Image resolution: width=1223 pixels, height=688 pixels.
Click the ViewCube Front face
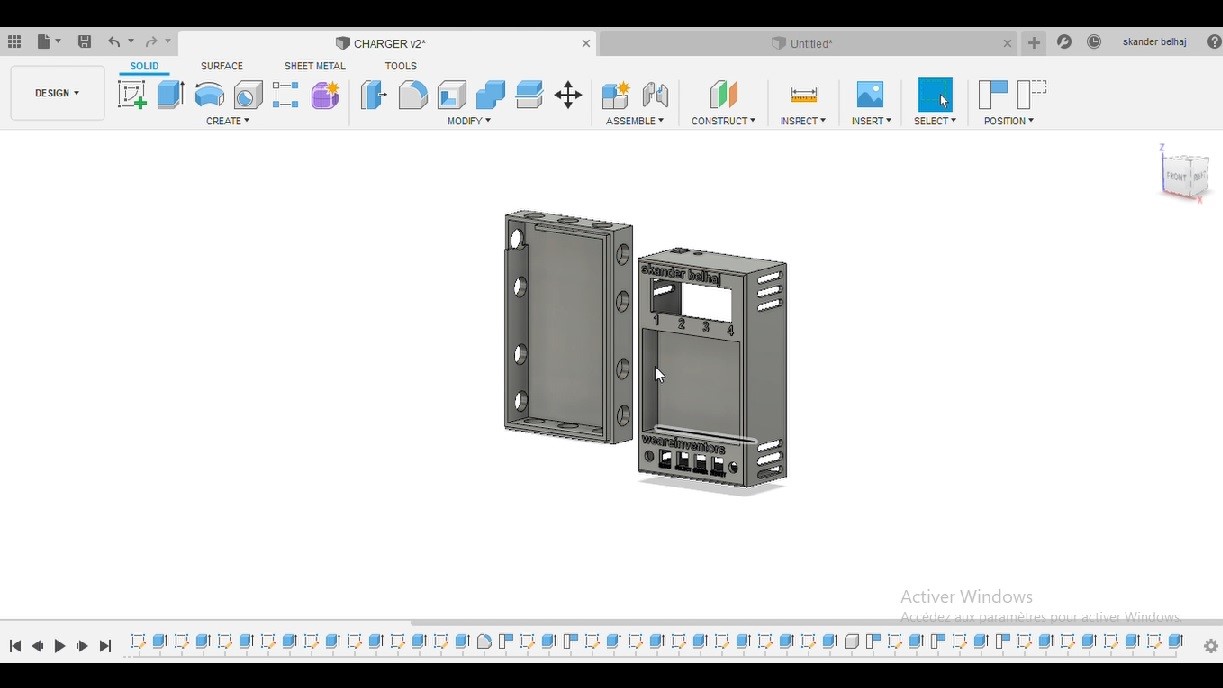(x=1177, y=176)
